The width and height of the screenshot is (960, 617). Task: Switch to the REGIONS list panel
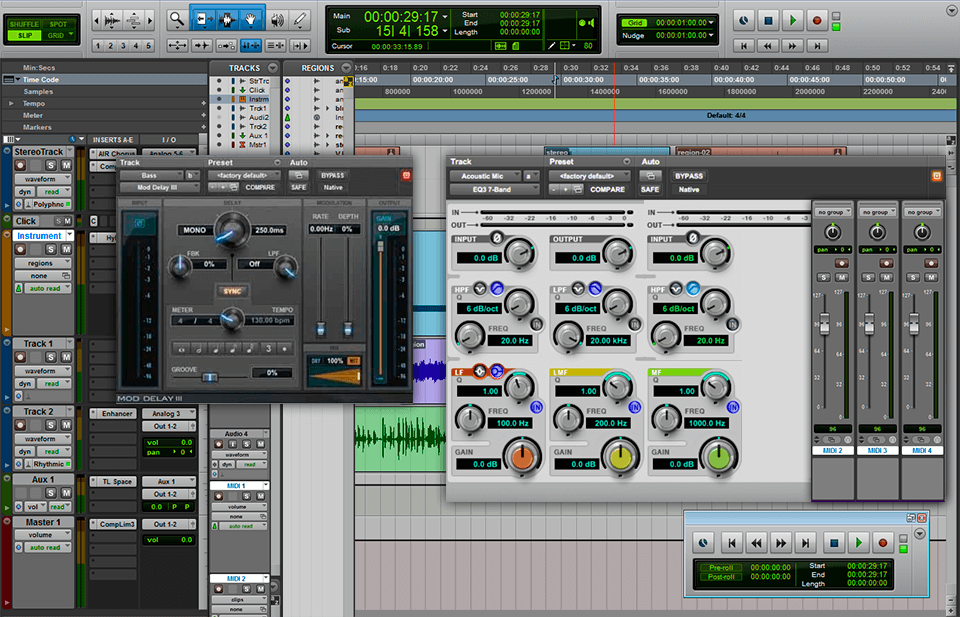point(318,66)
